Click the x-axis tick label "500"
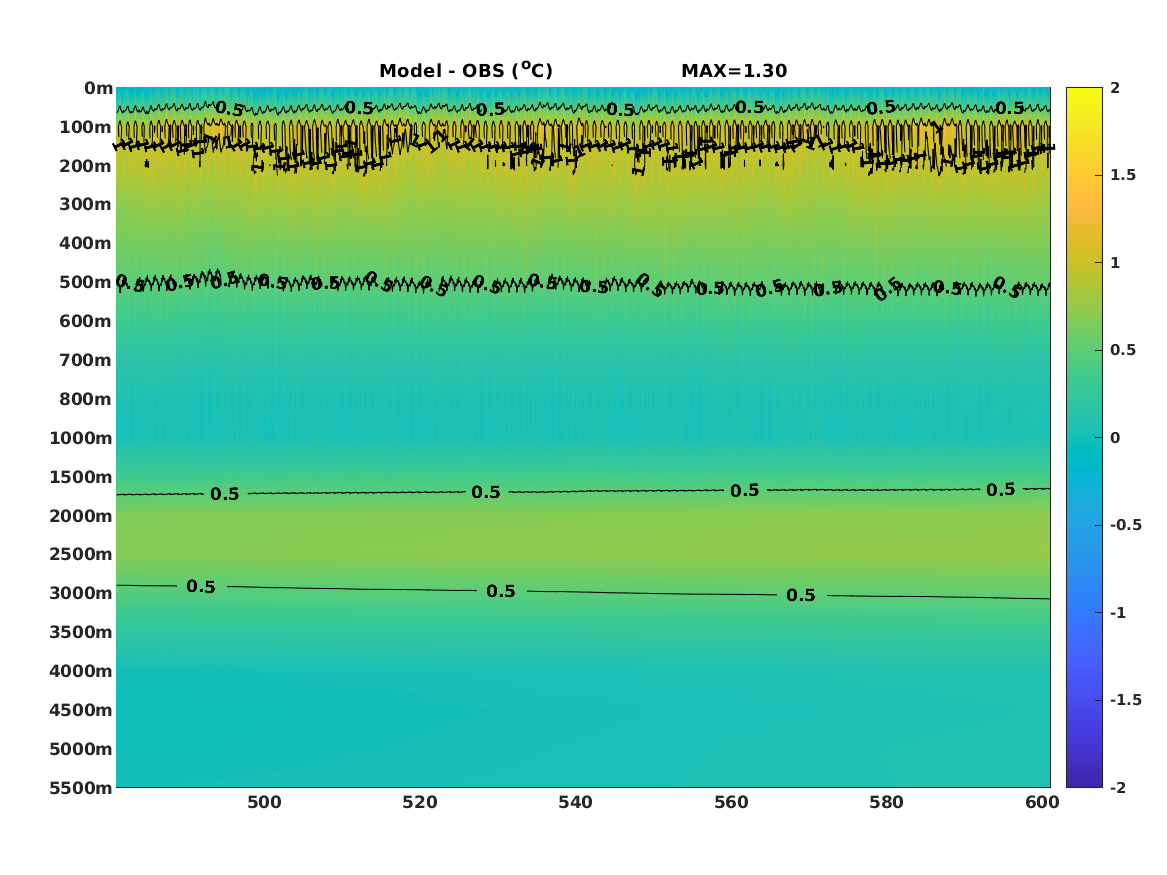The width and height of the screenshot is (1167, 875). (264, 802)
